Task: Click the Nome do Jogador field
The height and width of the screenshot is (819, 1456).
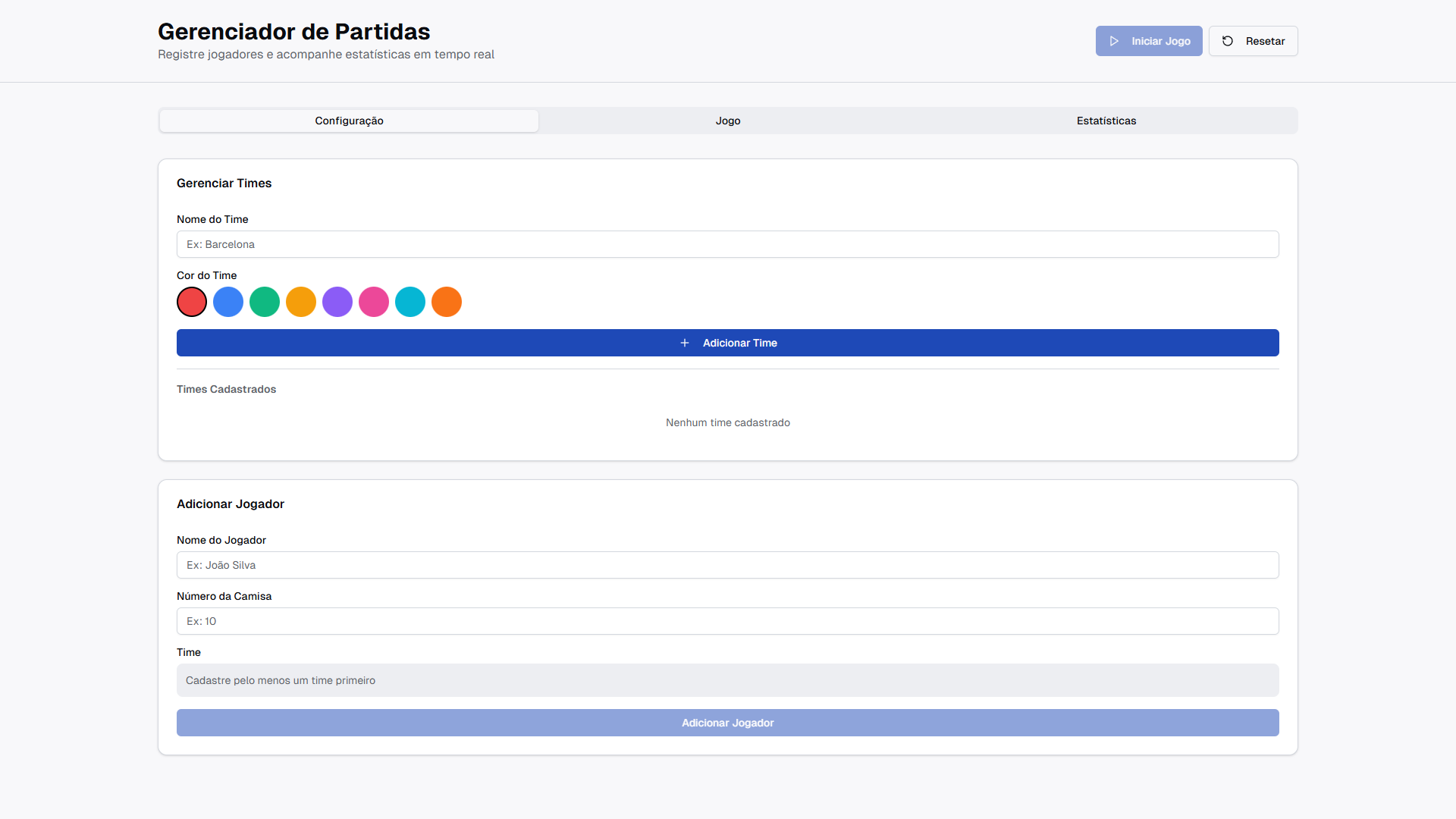Action: [728, 565]
